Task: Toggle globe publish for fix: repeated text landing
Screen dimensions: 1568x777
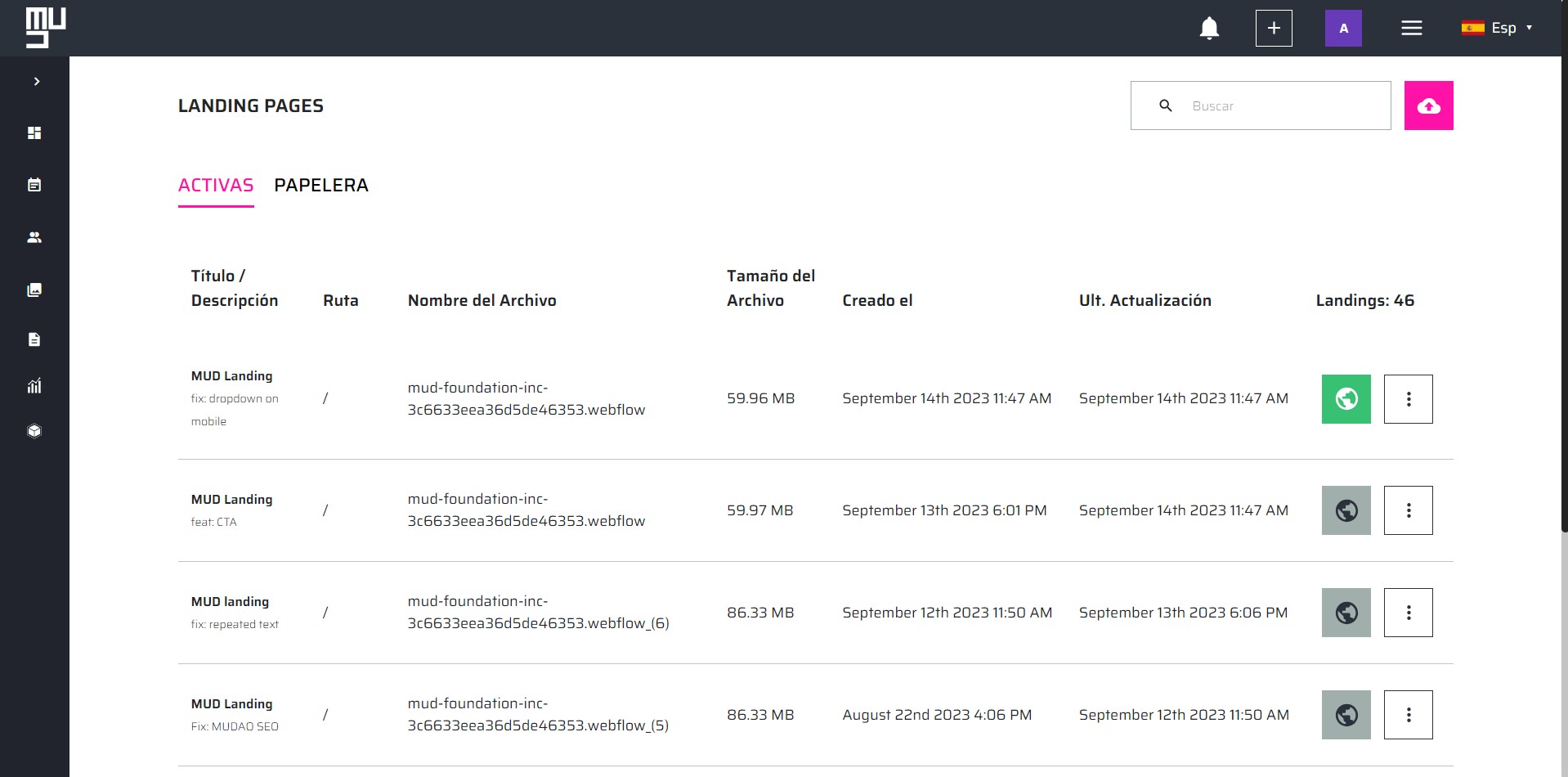Action: click(1346, 613)
